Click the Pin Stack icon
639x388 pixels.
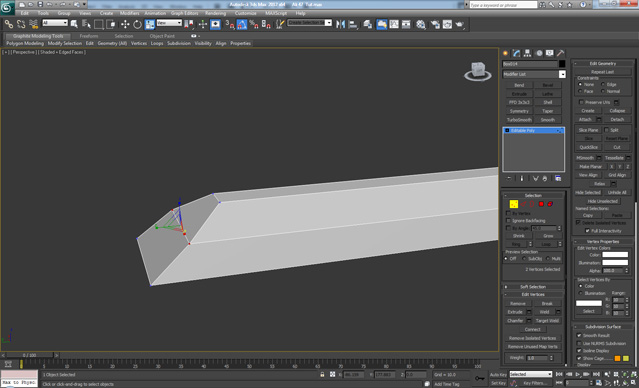[509, 179]
